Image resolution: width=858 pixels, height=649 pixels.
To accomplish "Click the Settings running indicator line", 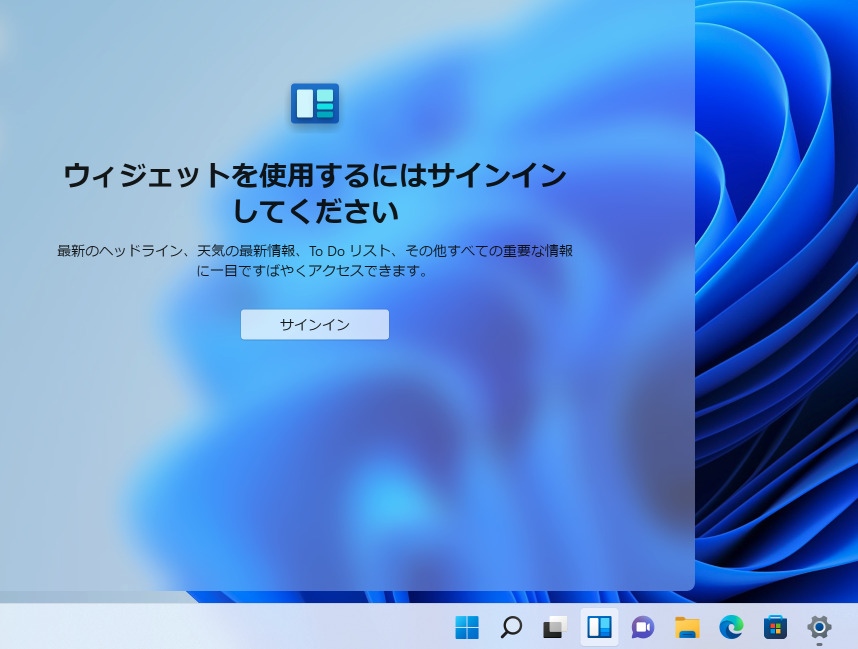I will pos(819,645).
